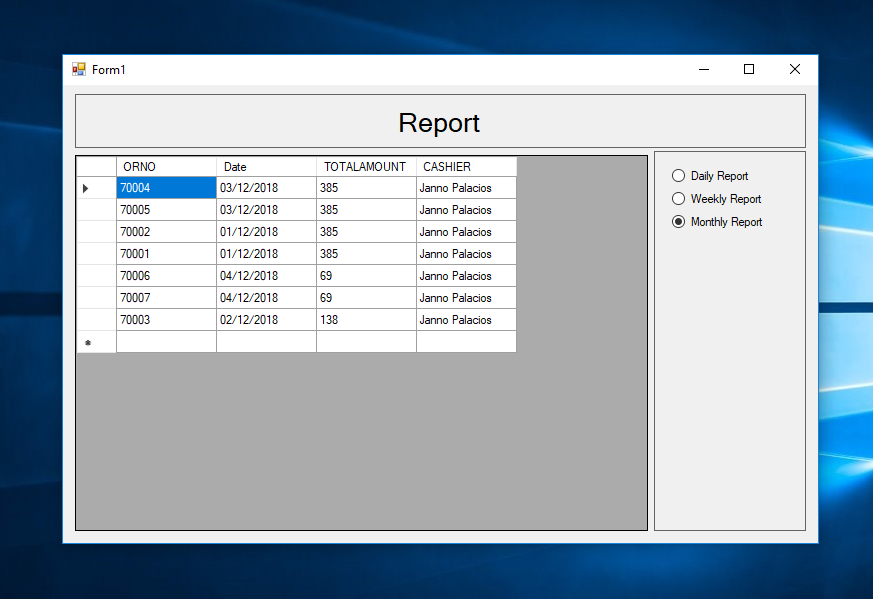This screenshot has height=599, width=873.
Task: Select the ORNO cell 70004
Action: (166, 188)
